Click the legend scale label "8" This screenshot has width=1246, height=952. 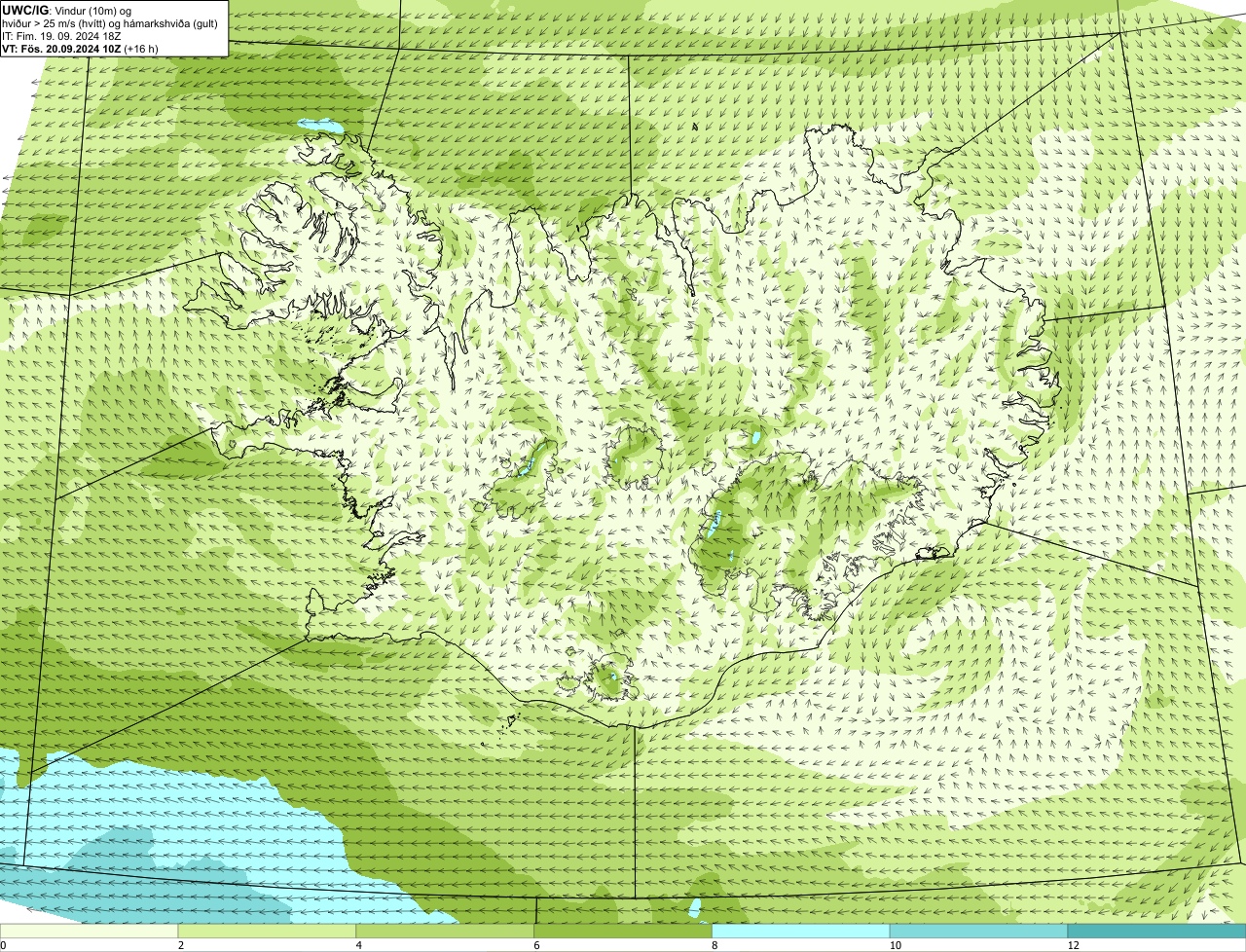[x=715, y=945]
